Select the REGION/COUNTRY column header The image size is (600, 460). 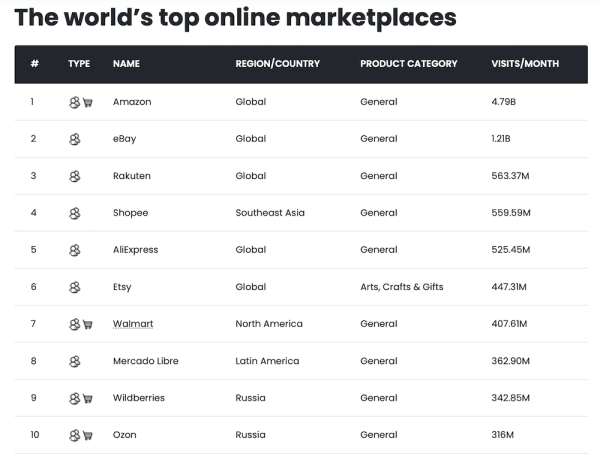pos(277,64)
